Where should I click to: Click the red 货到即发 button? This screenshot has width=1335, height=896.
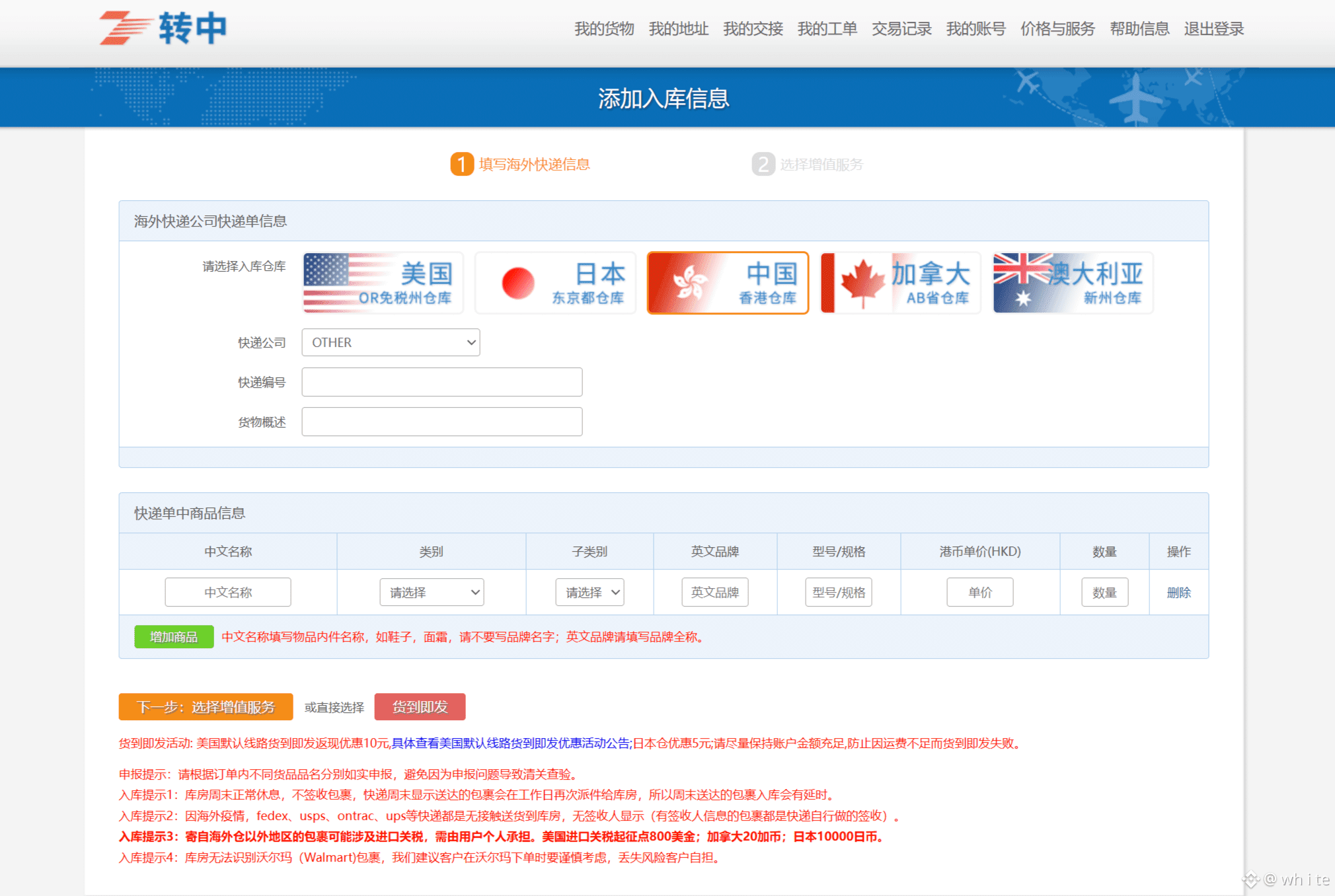pos(420,707)
